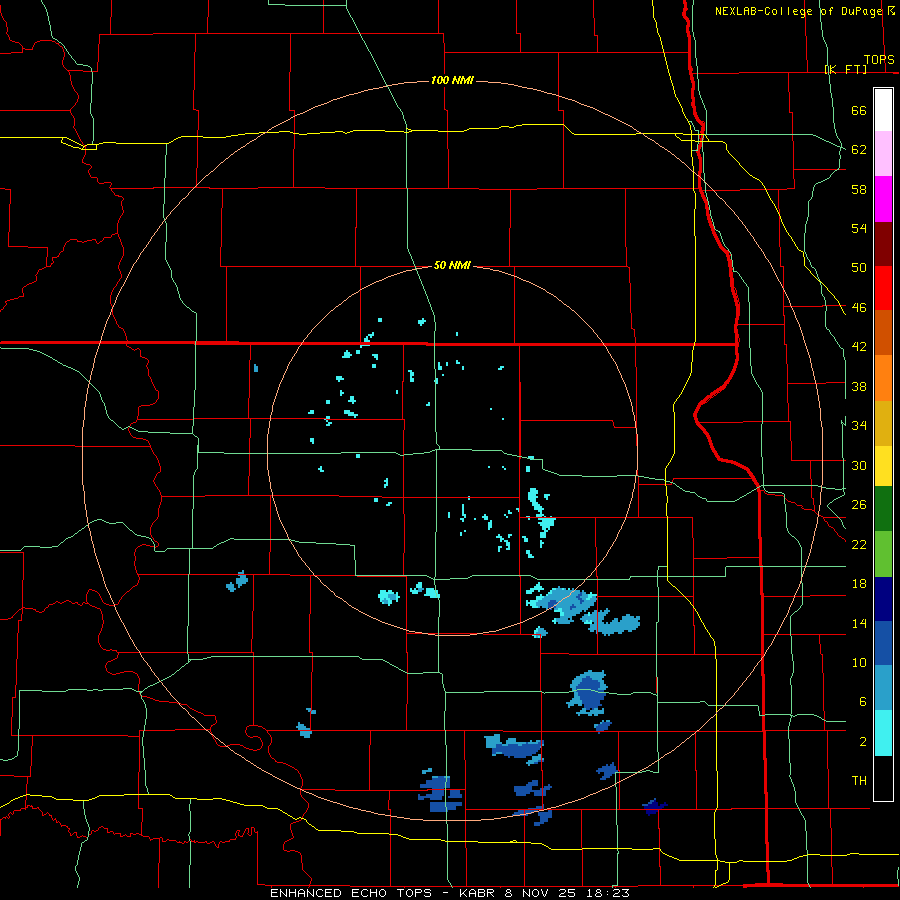Viewport: 900px width, 900px height.
Task: Click the legend value 66
Action: (859, 110)
